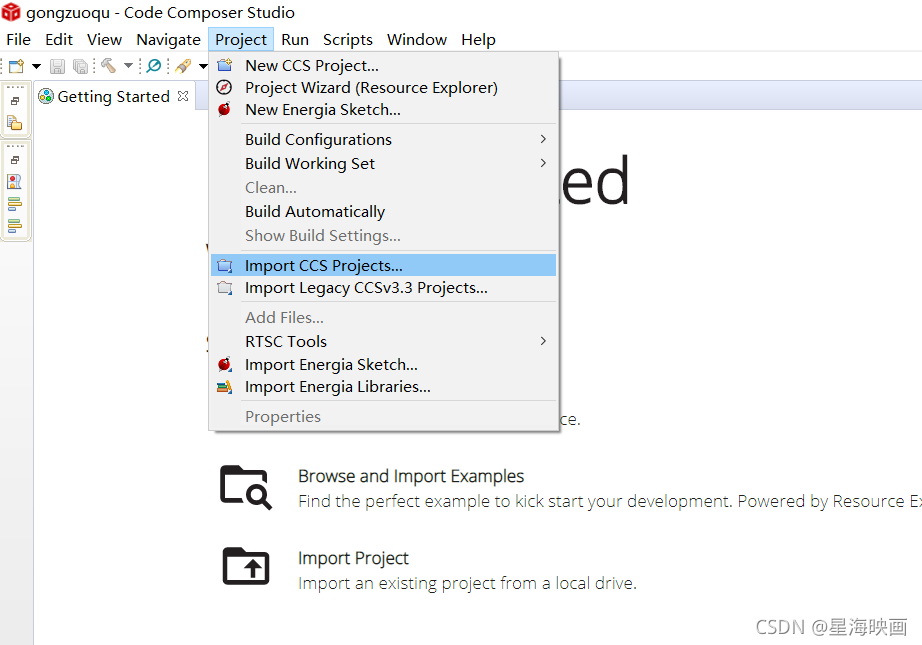Open the dropdown arrow beside the New icon
Image resolution: width=922 pixels, height=645 pixels.
pyautogui.click(x=36, y=66)
